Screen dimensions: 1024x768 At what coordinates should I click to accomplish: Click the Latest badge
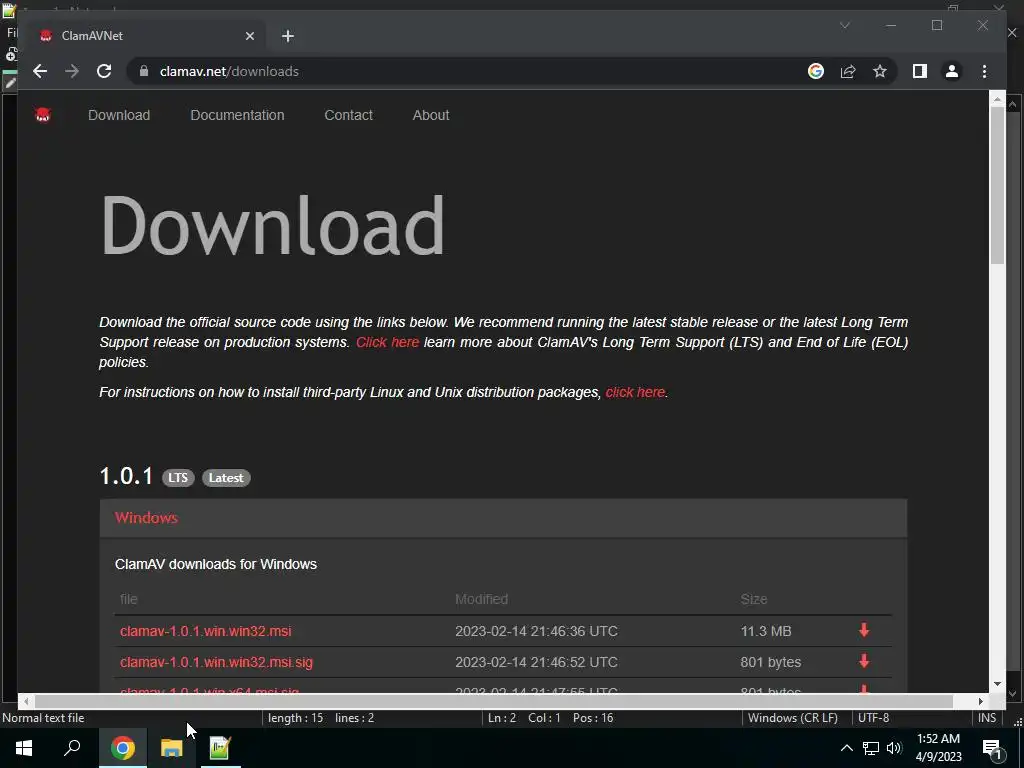coord(226,477)
